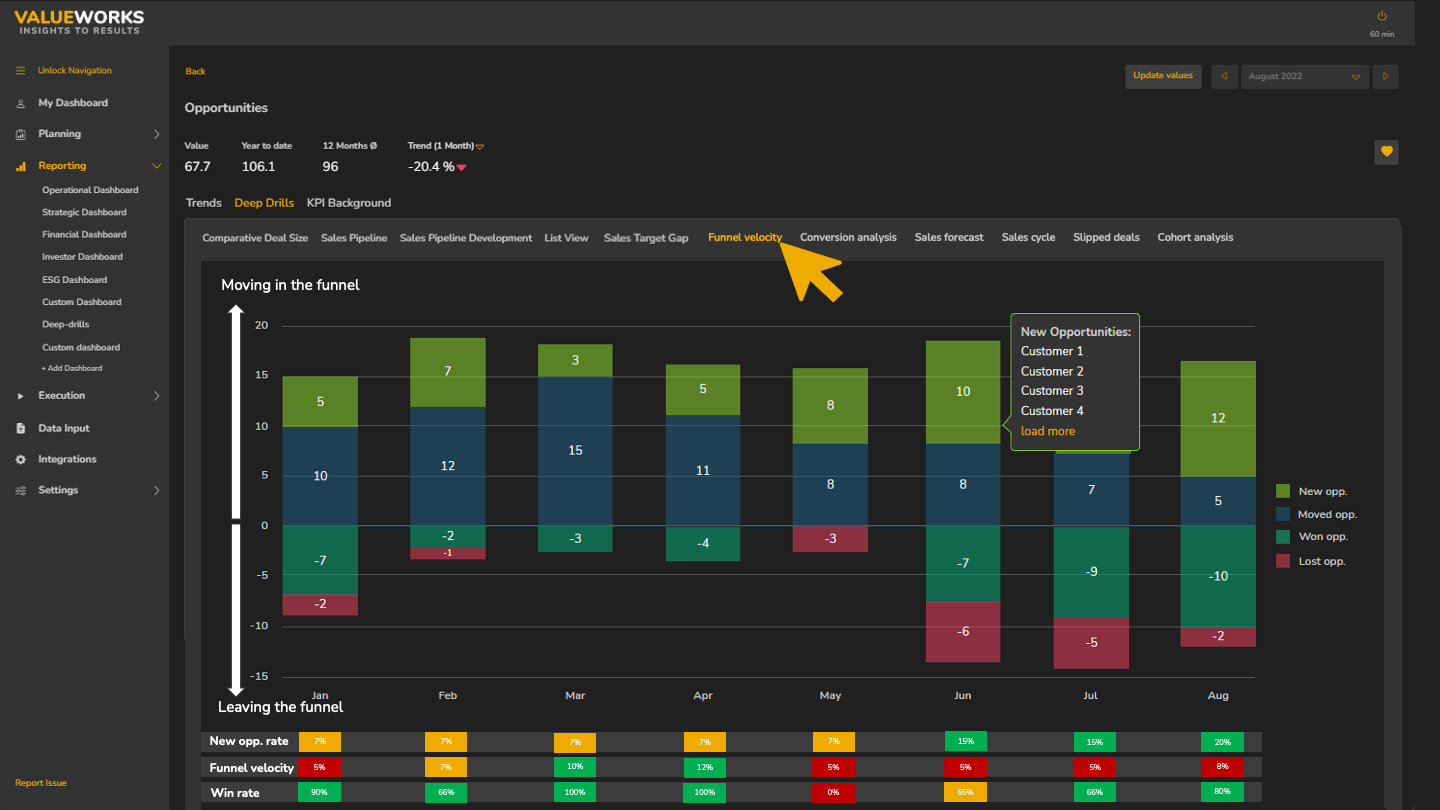The image size is (1440, 810).
Task: Click the Settings sliders icon
Action: pos(21,490)
